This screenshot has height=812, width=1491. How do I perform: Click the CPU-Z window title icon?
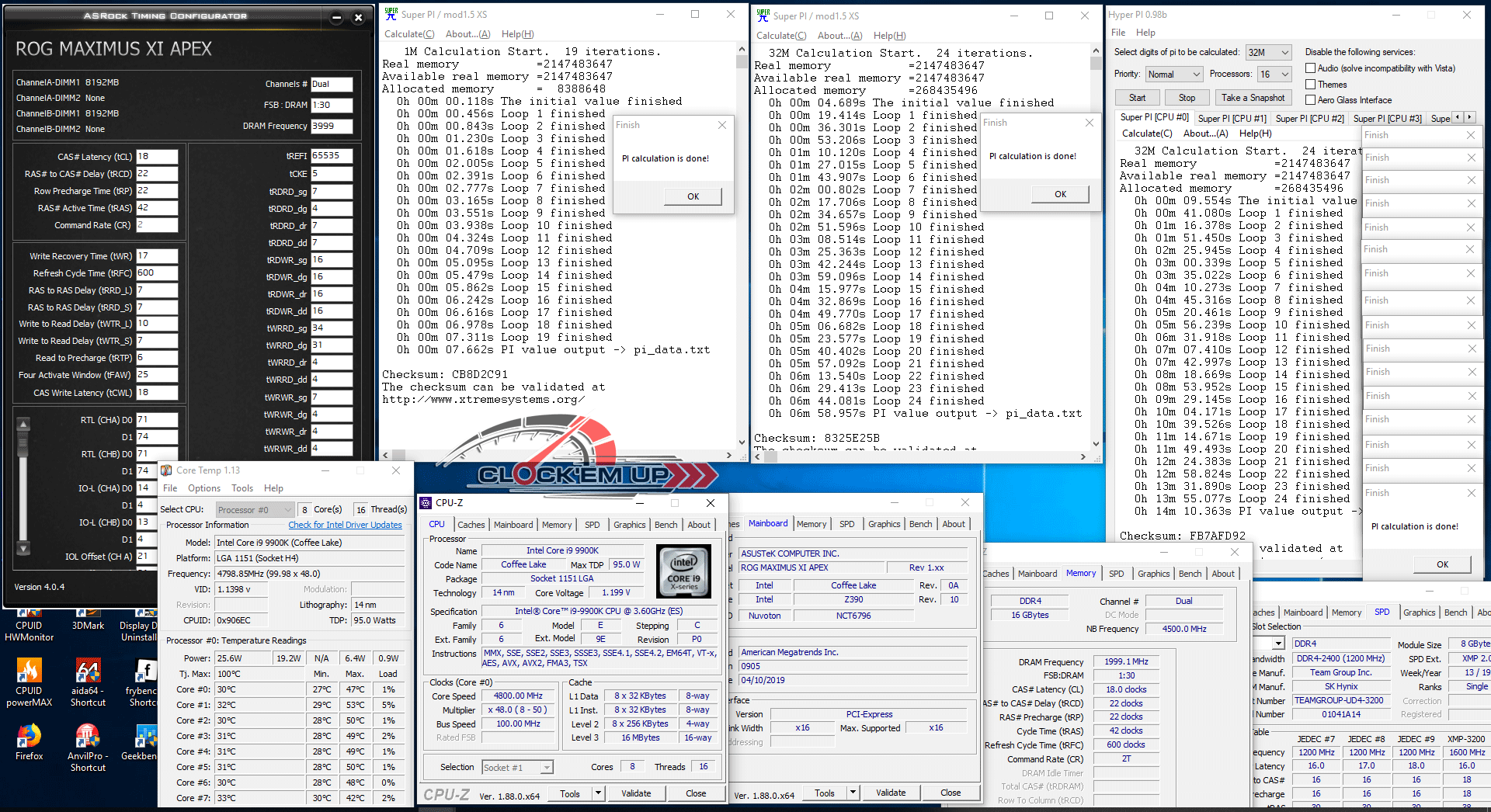(426, 503)
